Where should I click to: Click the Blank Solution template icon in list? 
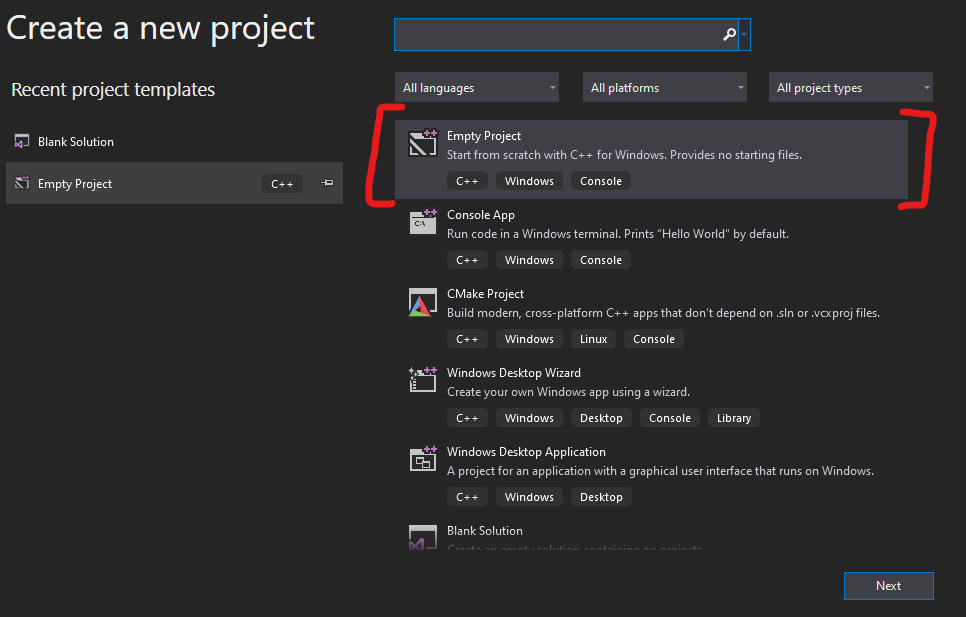click(x=423, y=537)
